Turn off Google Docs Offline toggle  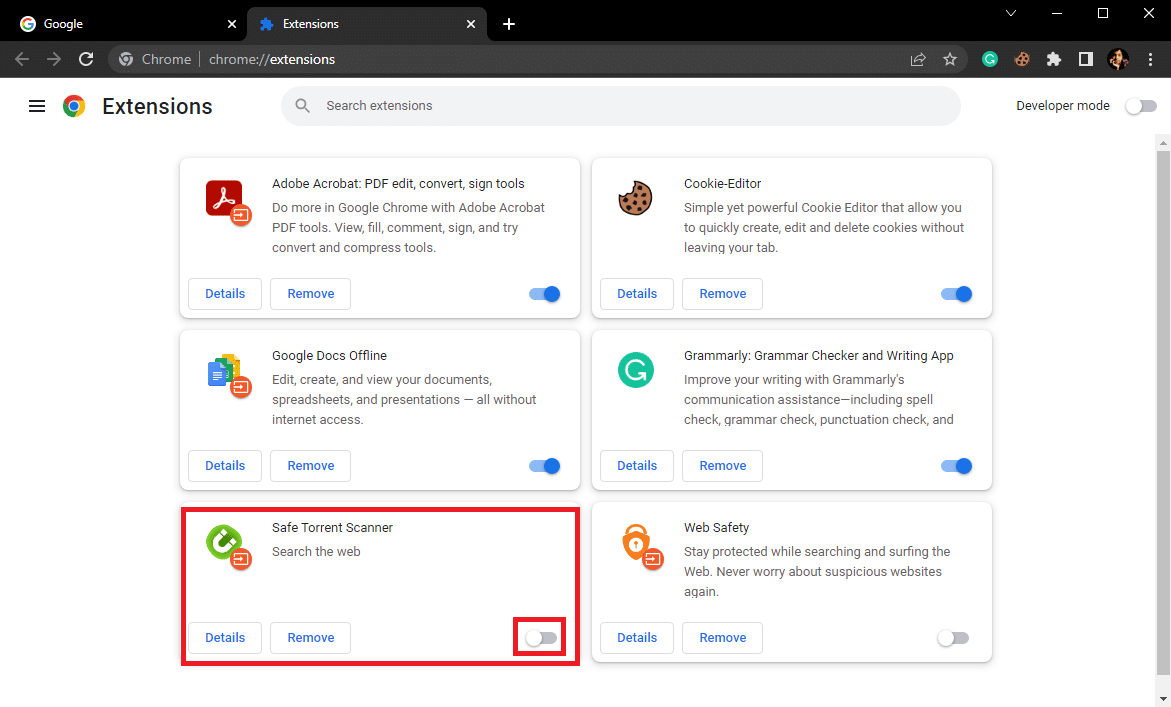(544, 466)
